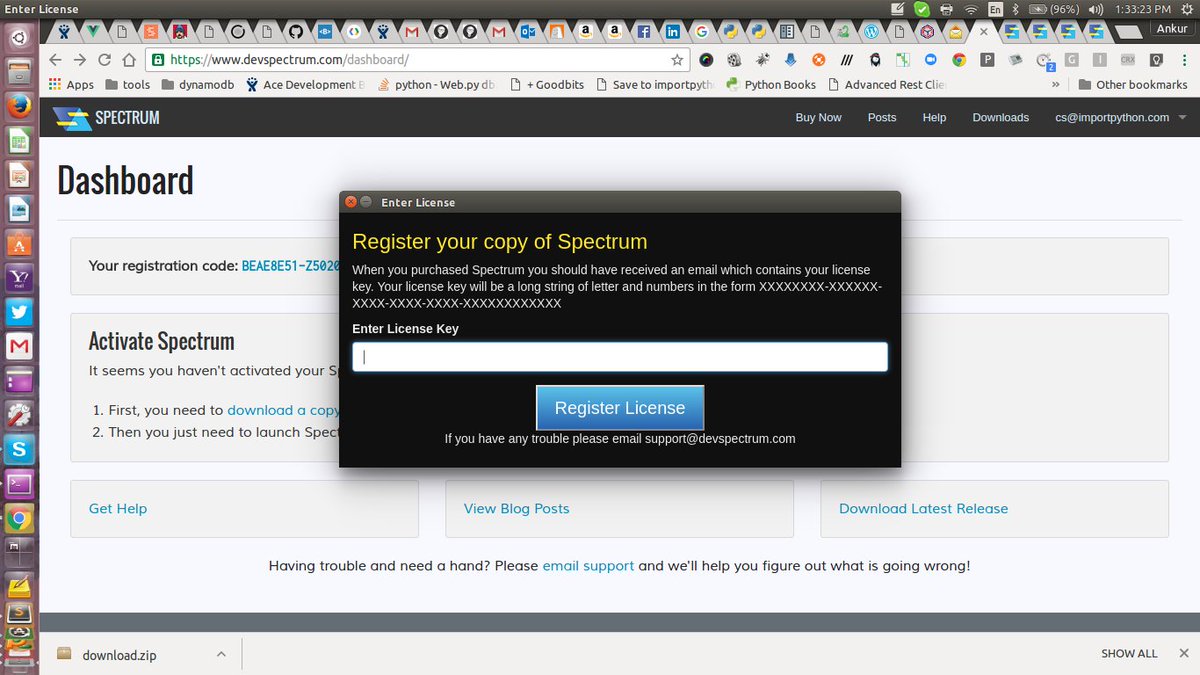Viewport: 1200px width, 675px height.
Task: Switch to the Google browser tab
Action: click(x=702, y=32)
